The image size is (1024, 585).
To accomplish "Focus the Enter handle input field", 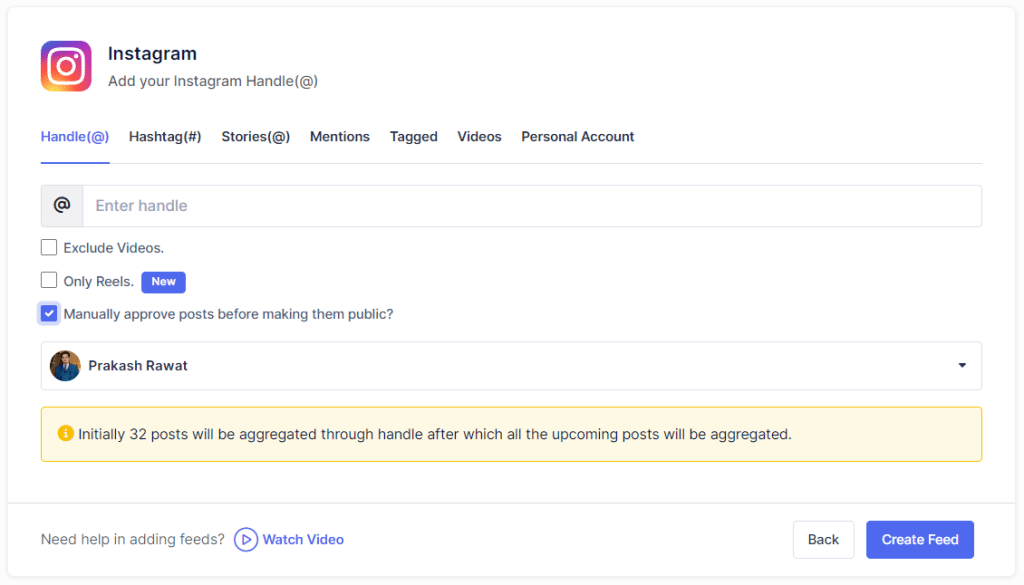I will (x=530, y=206).
